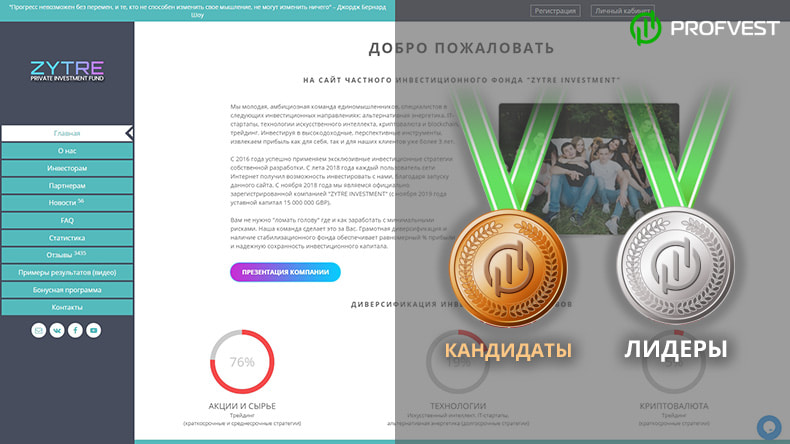Image resolution: width=790 pixels, height=444 pixels.
Task: Open the Инвесторам menu item
Action: click(67, 168)
